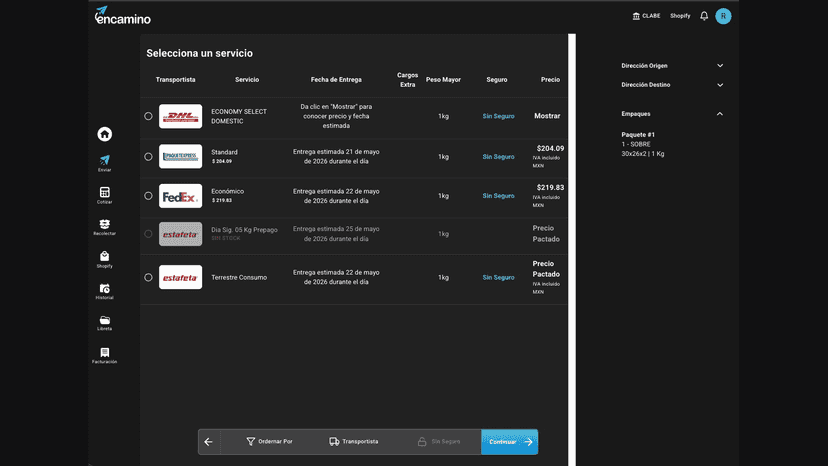Open the Ordenar Por filter
828x466 pixels.
269,442
